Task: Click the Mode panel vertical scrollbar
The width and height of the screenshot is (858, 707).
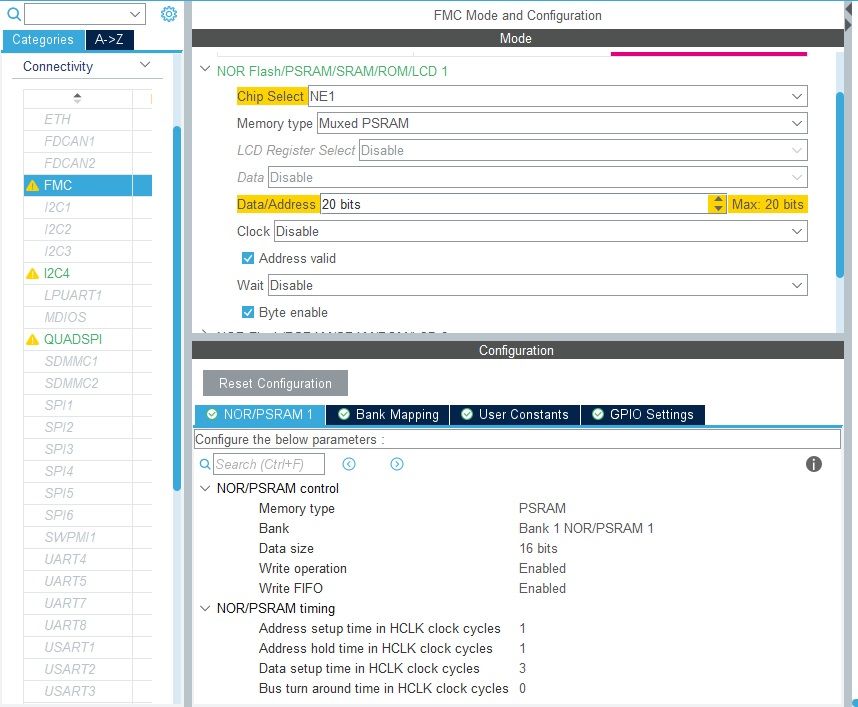Action: click(x=840, y=186)
